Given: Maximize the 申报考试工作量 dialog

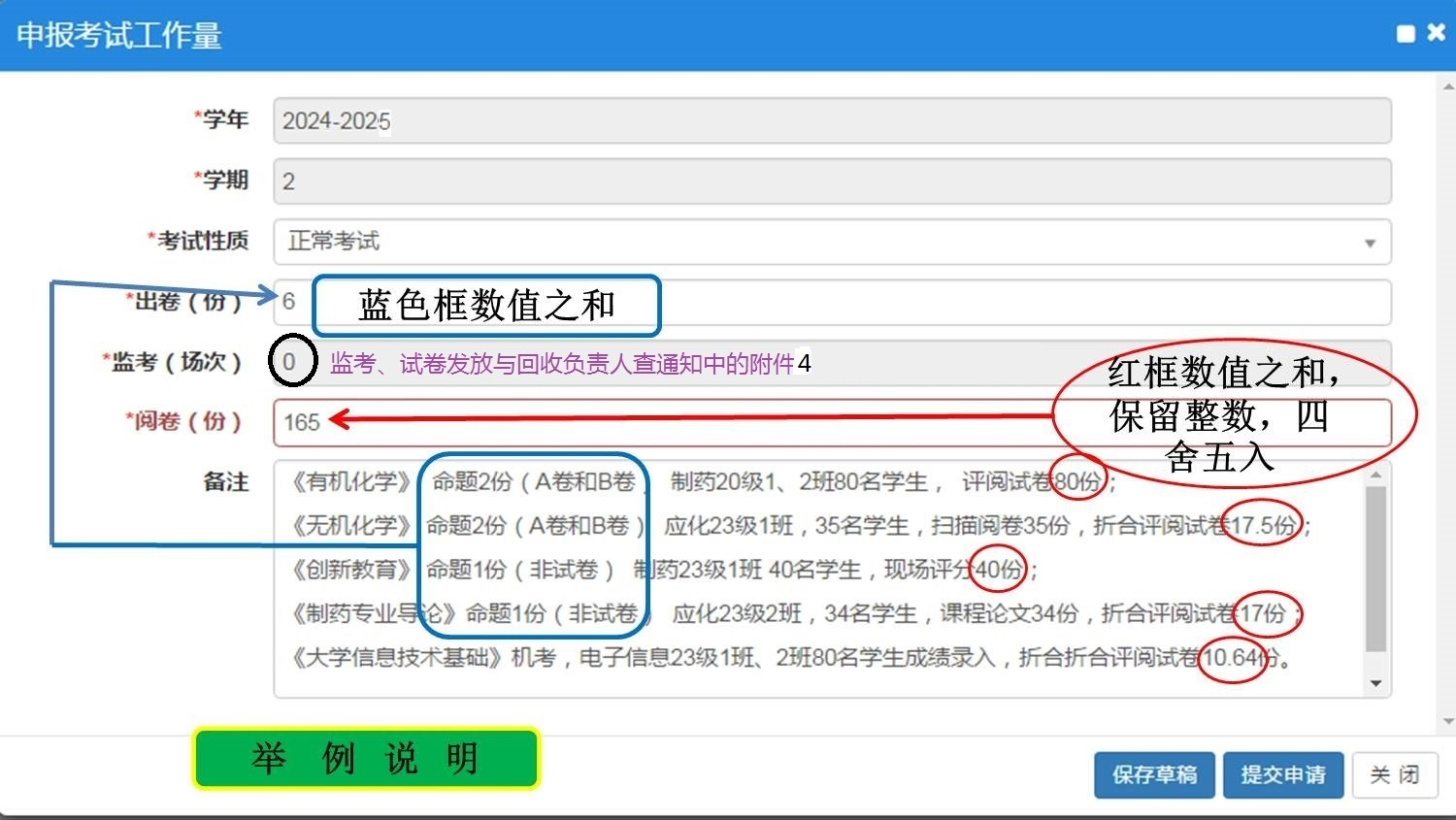Looking at the screenshot, I should (x=1406, y=34).
